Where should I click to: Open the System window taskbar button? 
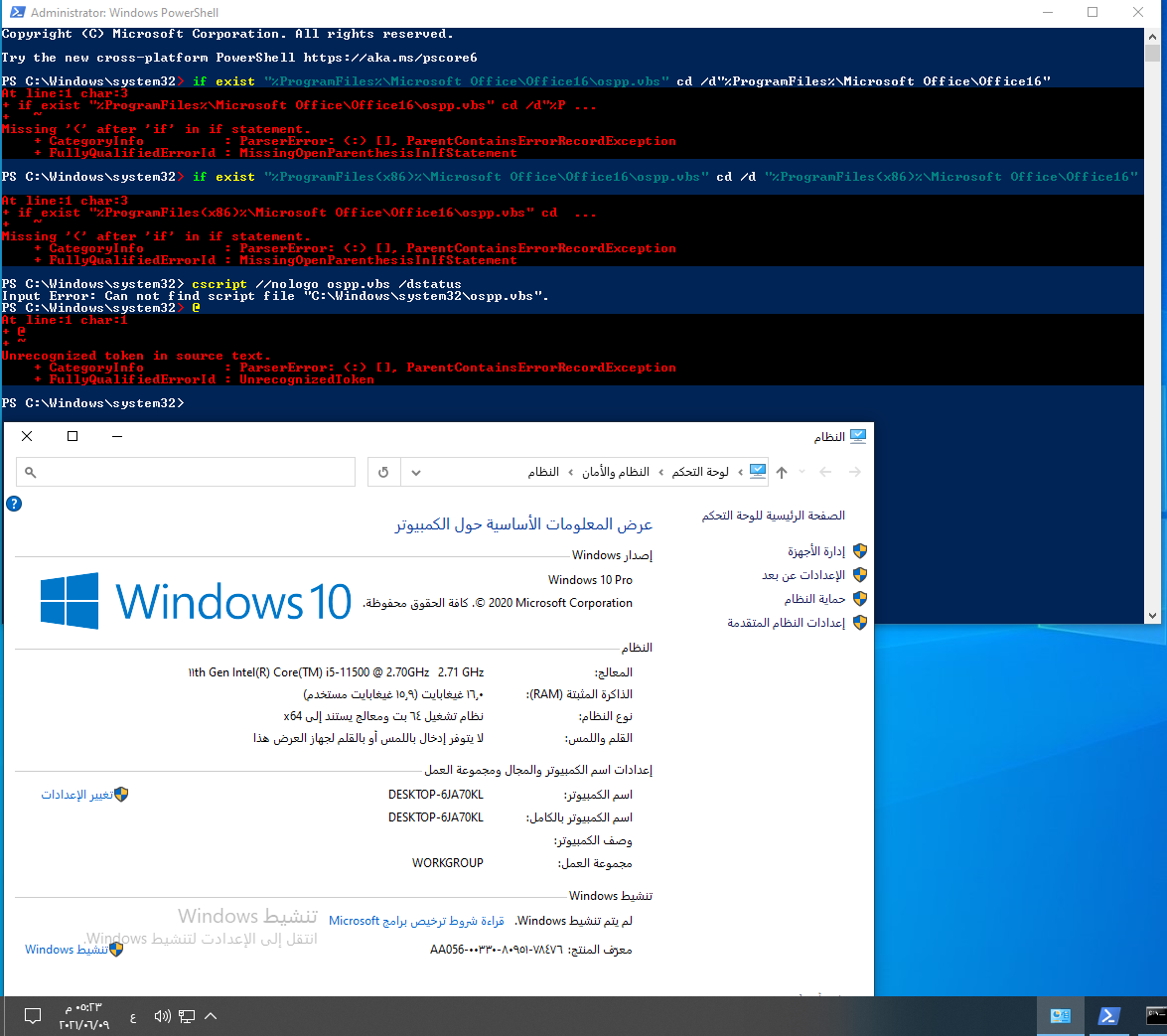coord(1060,1016)
